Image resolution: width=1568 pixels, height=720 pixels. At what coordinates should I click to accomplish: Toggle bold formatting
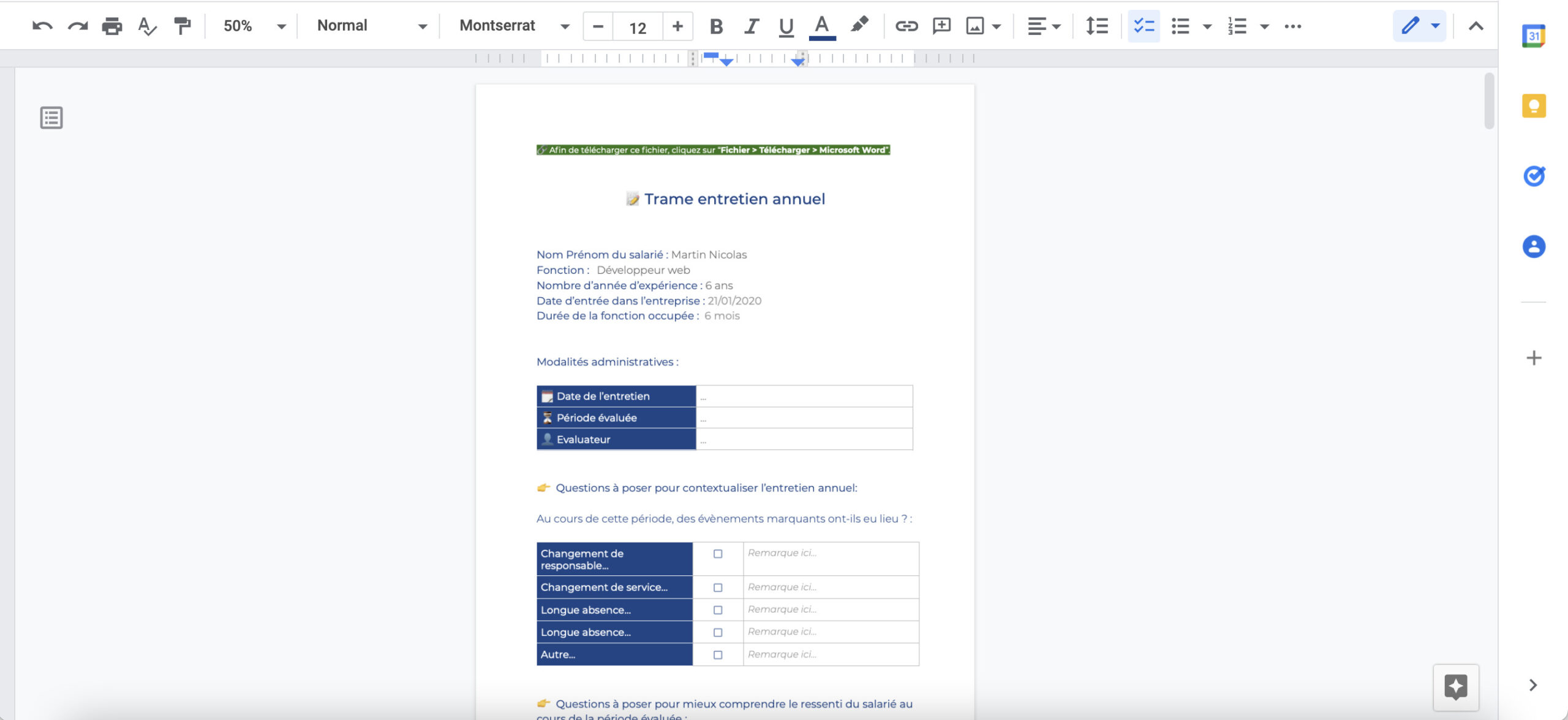point(716,26)
